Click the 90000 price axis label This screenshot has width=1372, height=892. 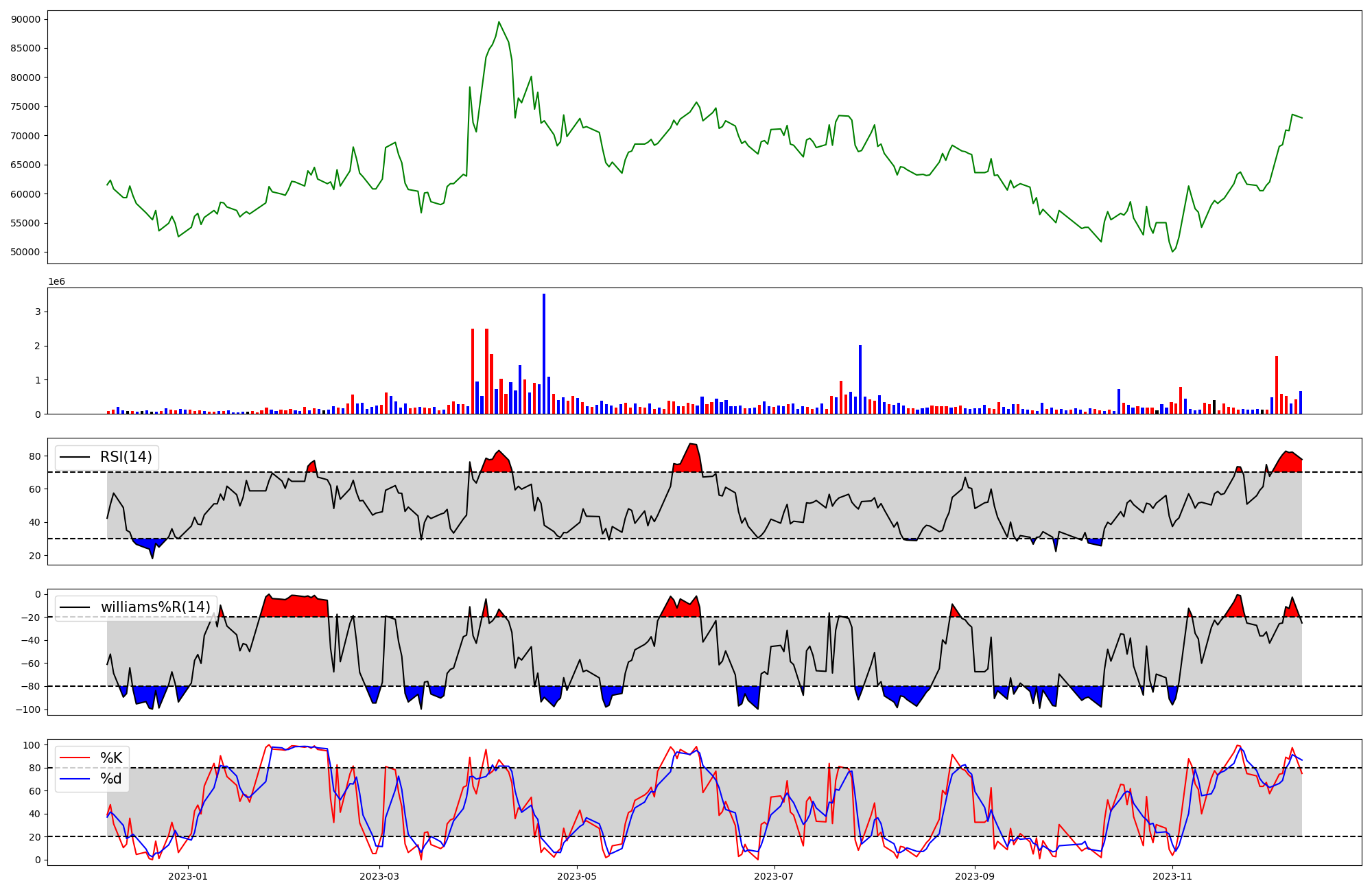point(25,19)
